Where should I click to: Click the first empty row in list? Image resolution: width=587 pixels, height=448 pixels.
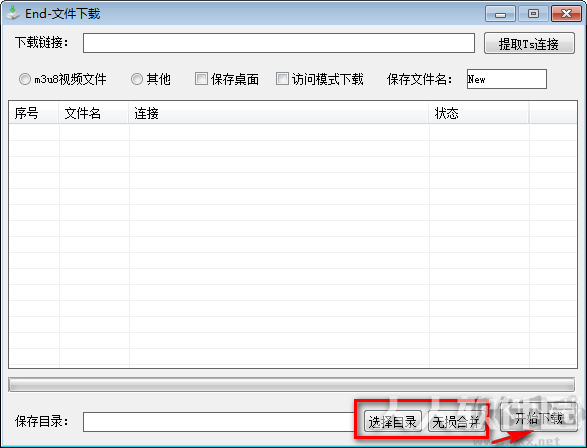[293, 132]
